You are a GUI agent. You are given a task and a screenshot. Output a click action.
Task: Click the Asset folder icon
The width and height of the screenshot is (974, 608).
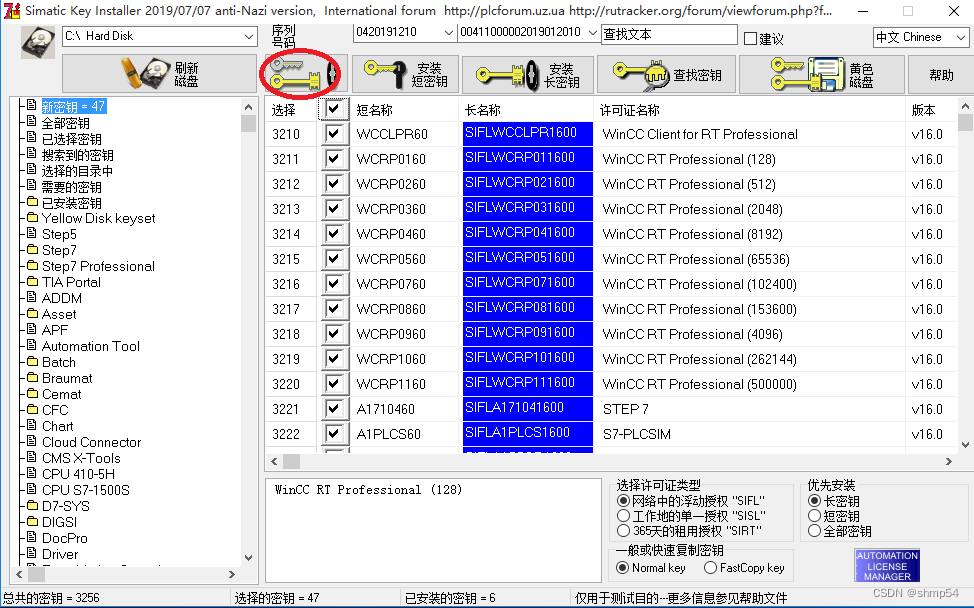32,314
